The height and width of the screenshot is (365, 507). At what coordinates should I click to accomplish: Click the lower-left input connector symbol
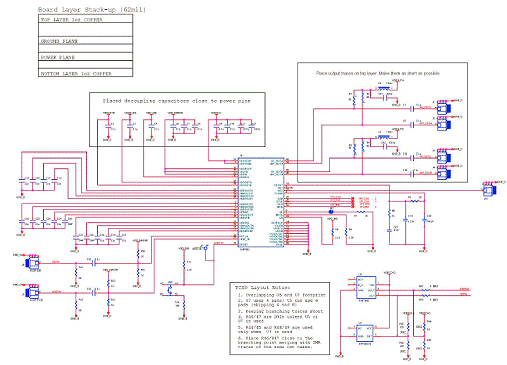click(33, 292)
